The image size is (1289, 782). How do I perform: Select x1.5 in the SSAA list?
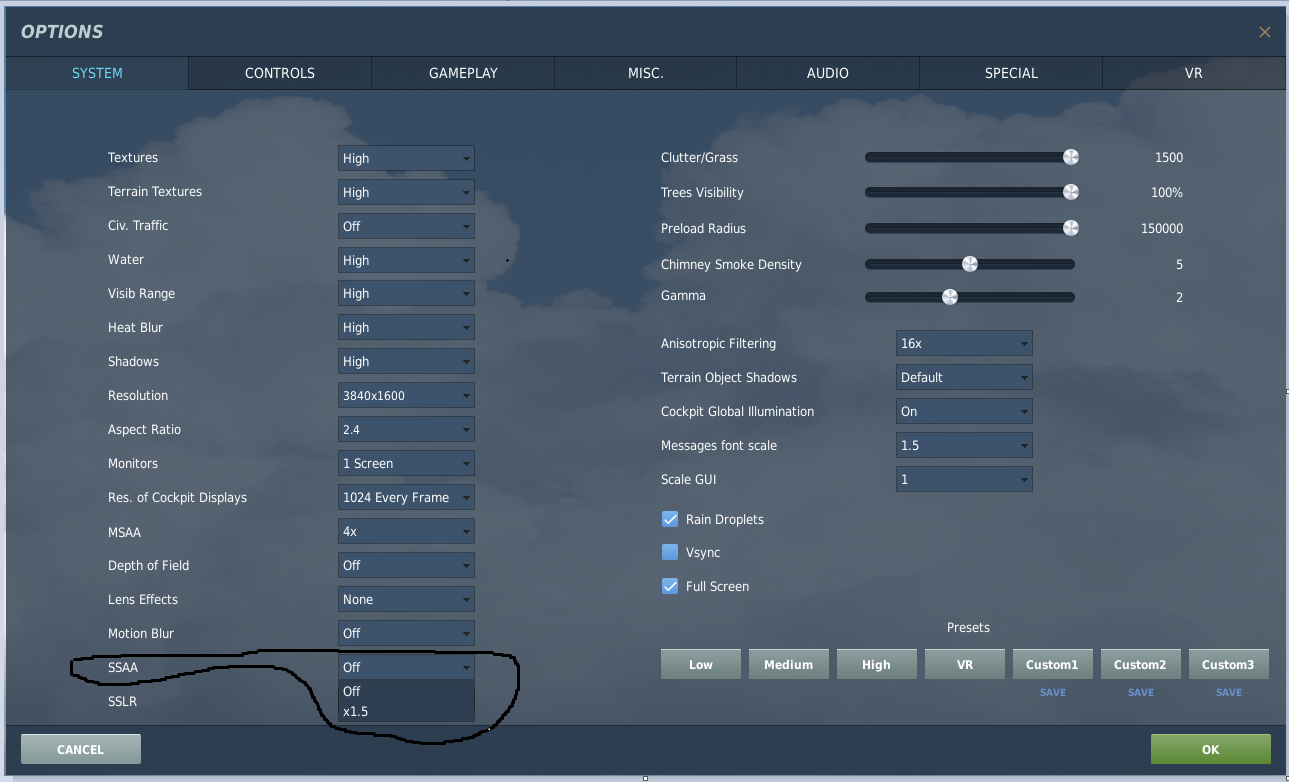406,712
